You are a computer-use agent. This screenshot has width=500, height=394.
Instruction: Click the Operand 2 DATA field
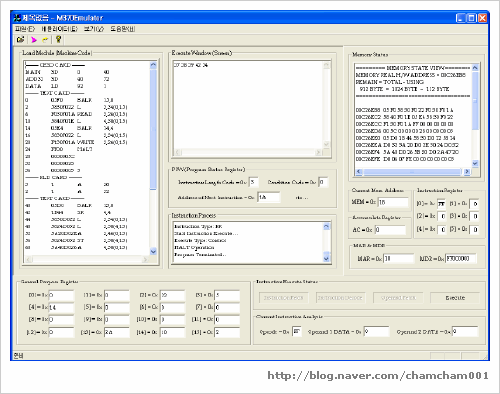tap(465, 332)
